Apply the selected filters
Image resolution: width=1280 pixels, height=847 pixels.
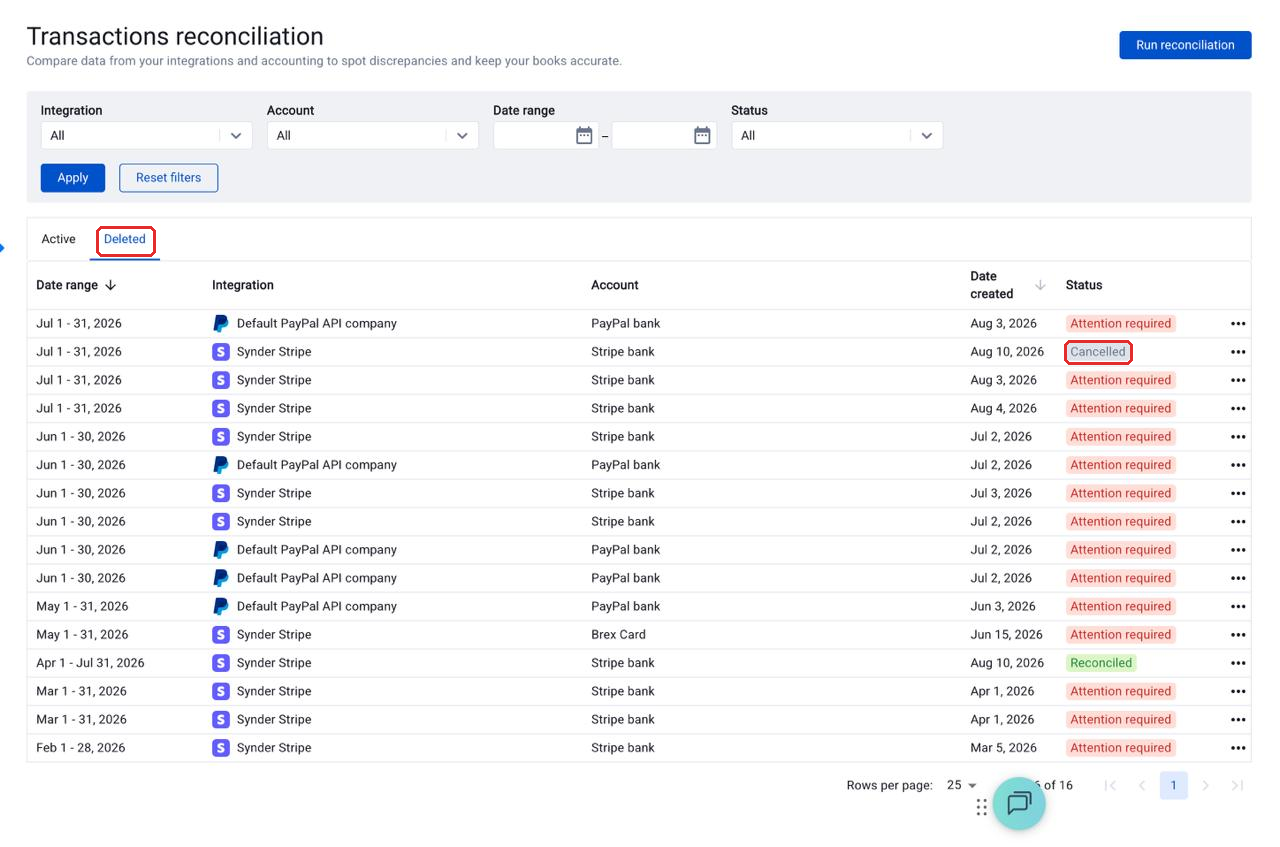pyautogui.click(x=73, y=178)
